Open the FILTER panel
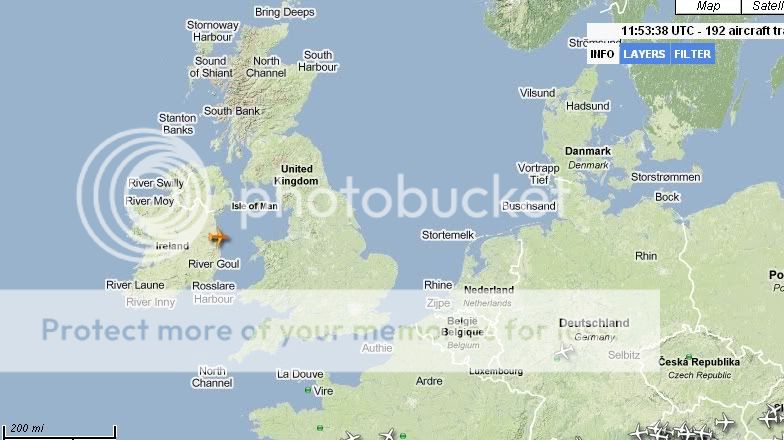The width and height of the screenshot is (784, 440). pos(692,54)
